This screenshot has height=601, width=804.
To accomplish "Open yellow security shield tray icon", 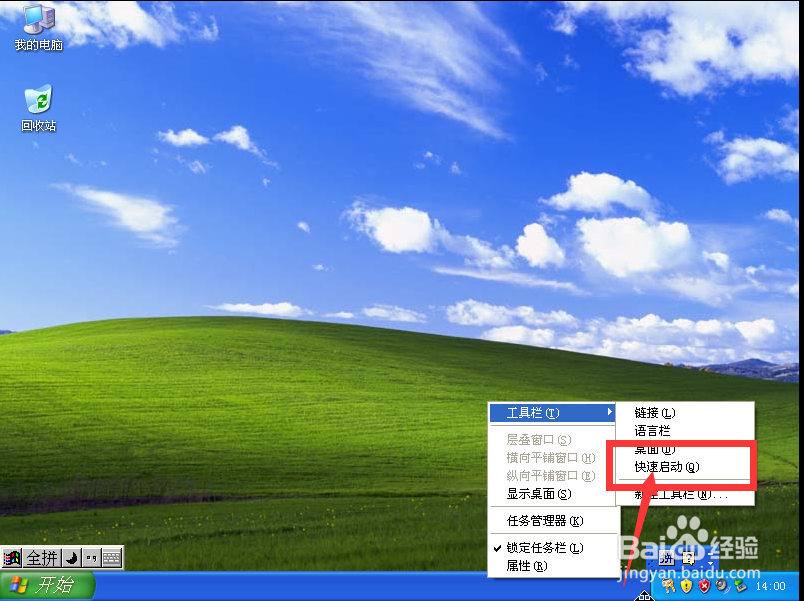I will (x=687, y=586).
